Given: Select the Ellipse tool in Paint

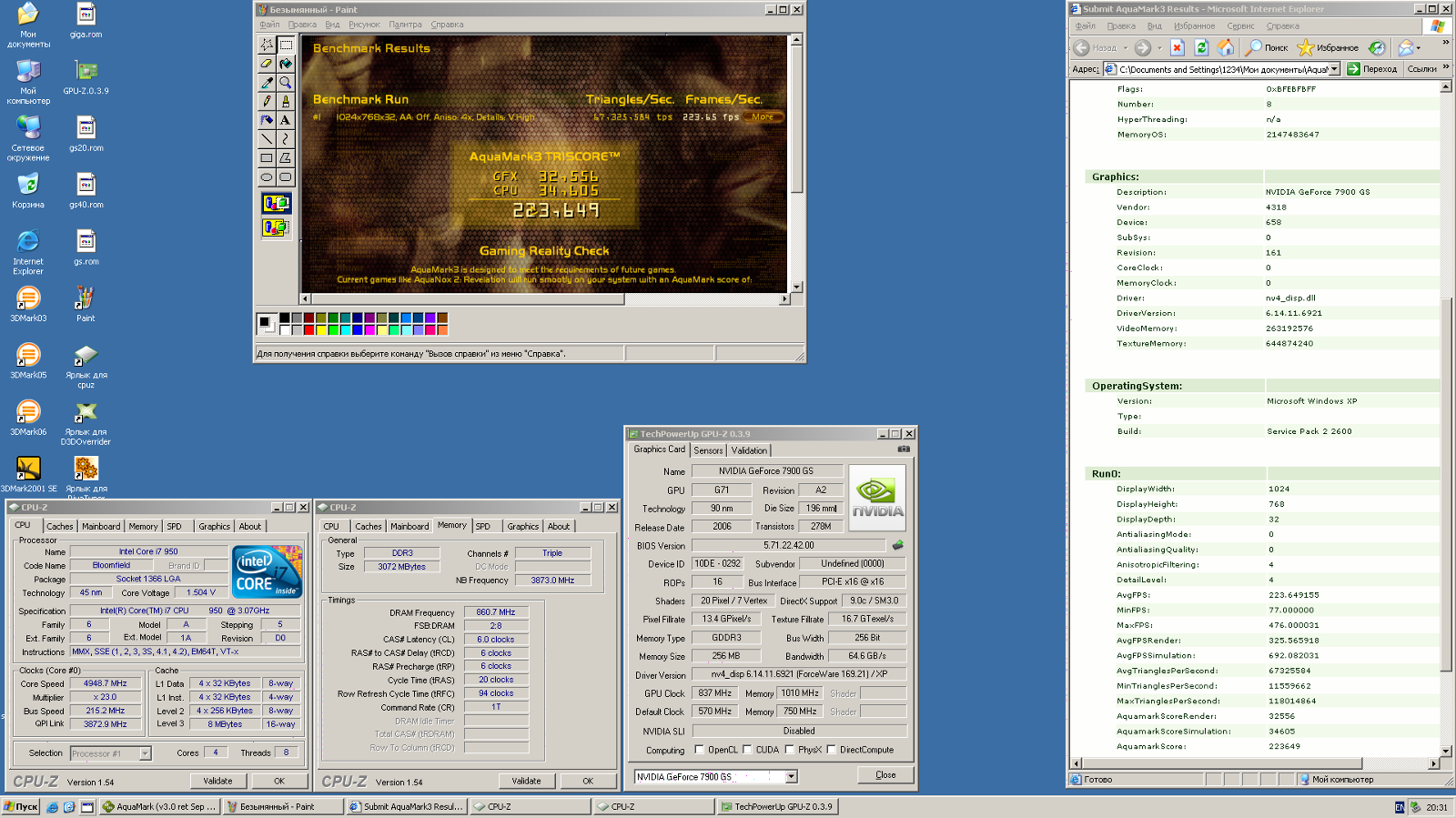Looking at the screenshot, I should pos(267,177).
